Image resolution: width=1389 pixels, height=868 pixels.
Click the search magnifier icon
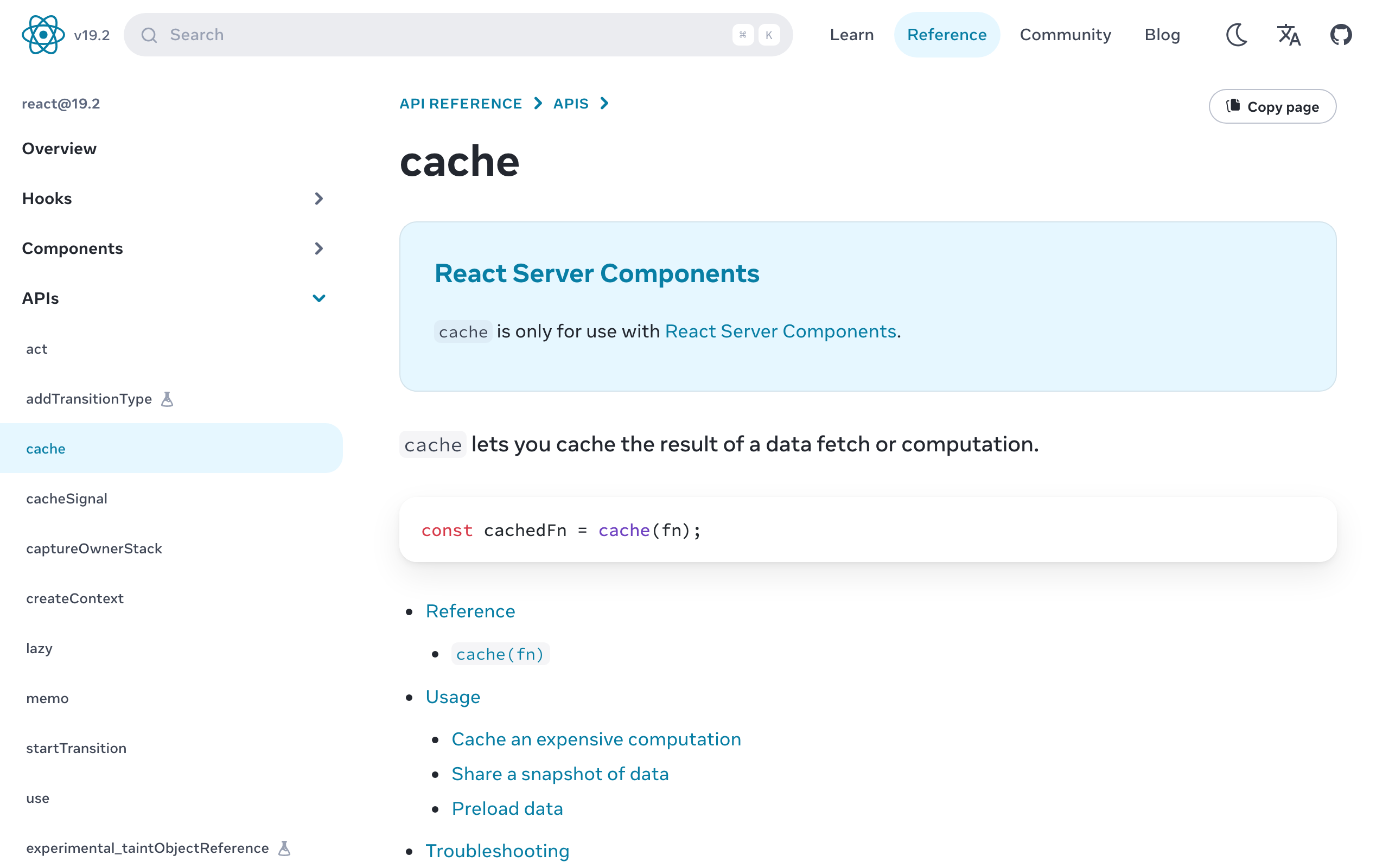tap(149, 35)
